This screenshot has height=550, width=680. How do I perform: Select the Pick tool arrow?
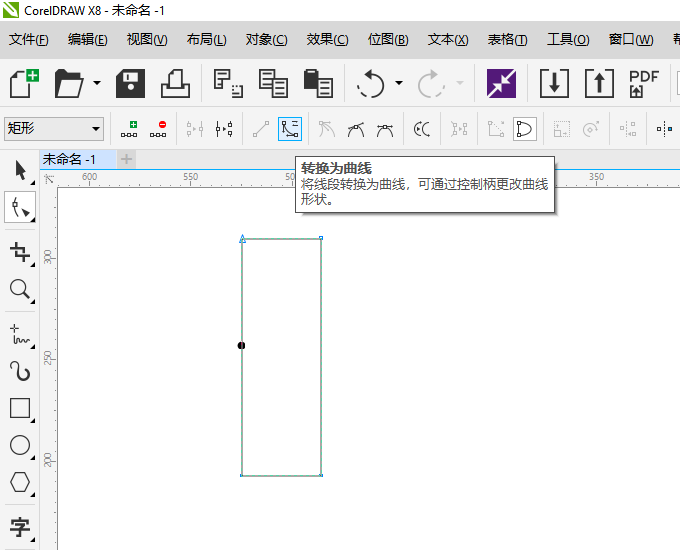pyautogui.click(x=20, y=170)
